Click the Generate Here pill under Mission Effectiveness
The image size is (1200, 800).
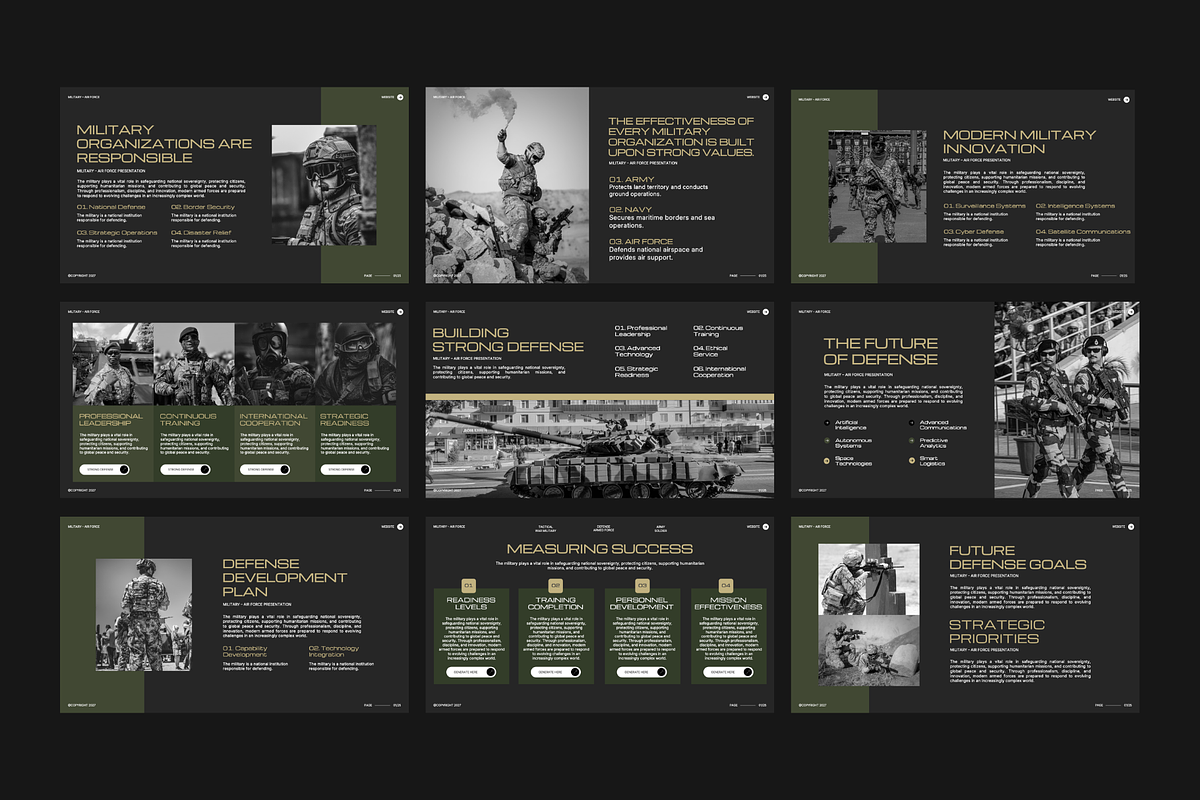click(726, 672)
